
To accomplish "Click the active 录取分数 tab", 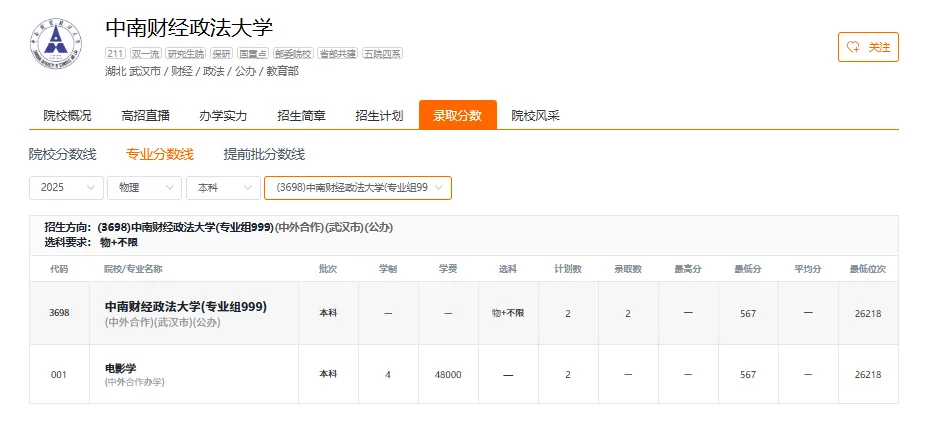I will pyautogui.click(x=458, y=115).
